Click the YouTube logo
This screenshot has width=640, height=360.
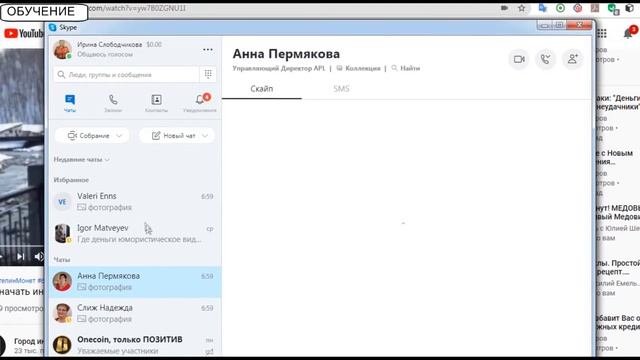24,33
